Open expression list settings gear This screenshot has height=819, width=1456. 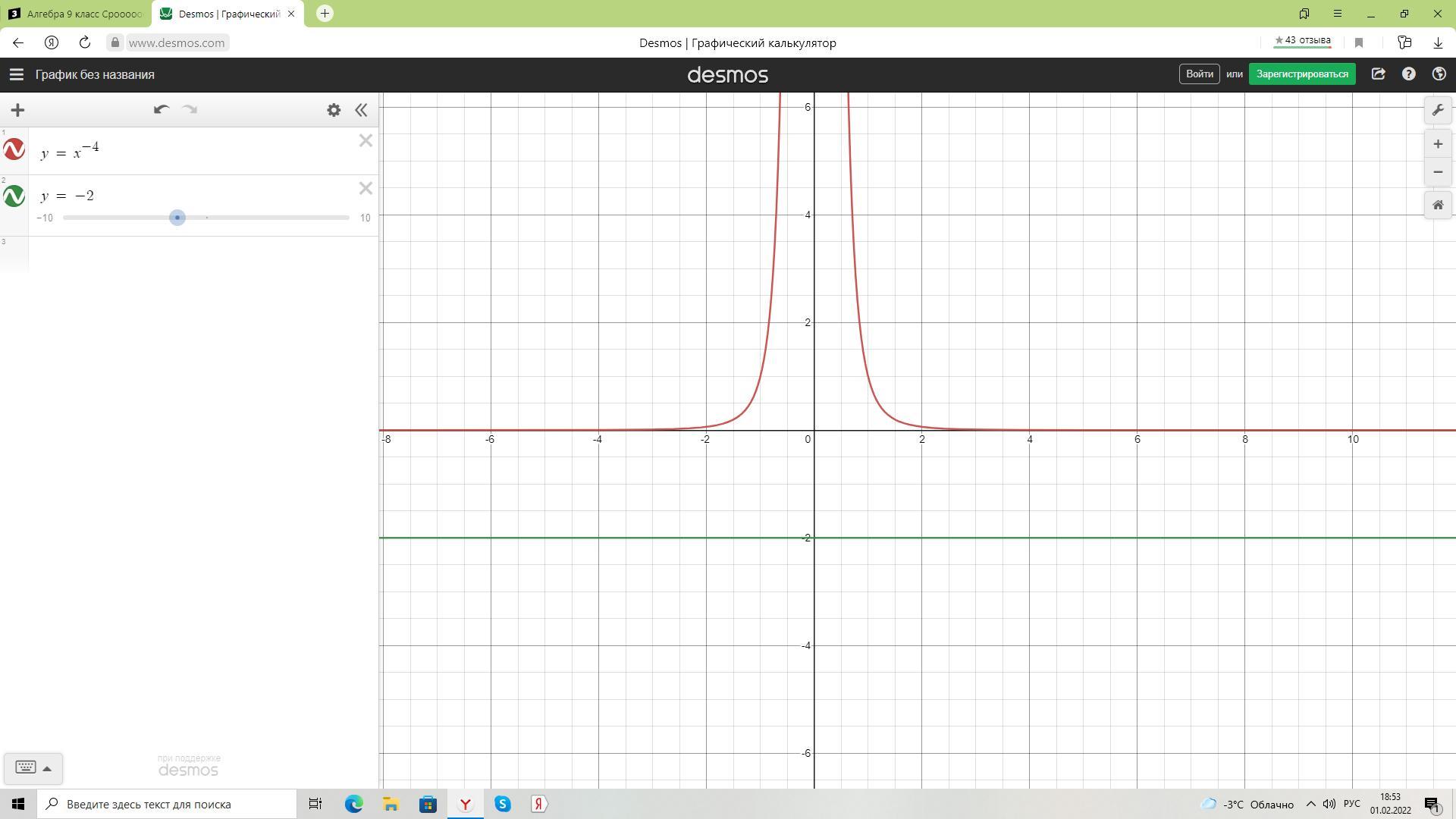click(x=334, y=110)
